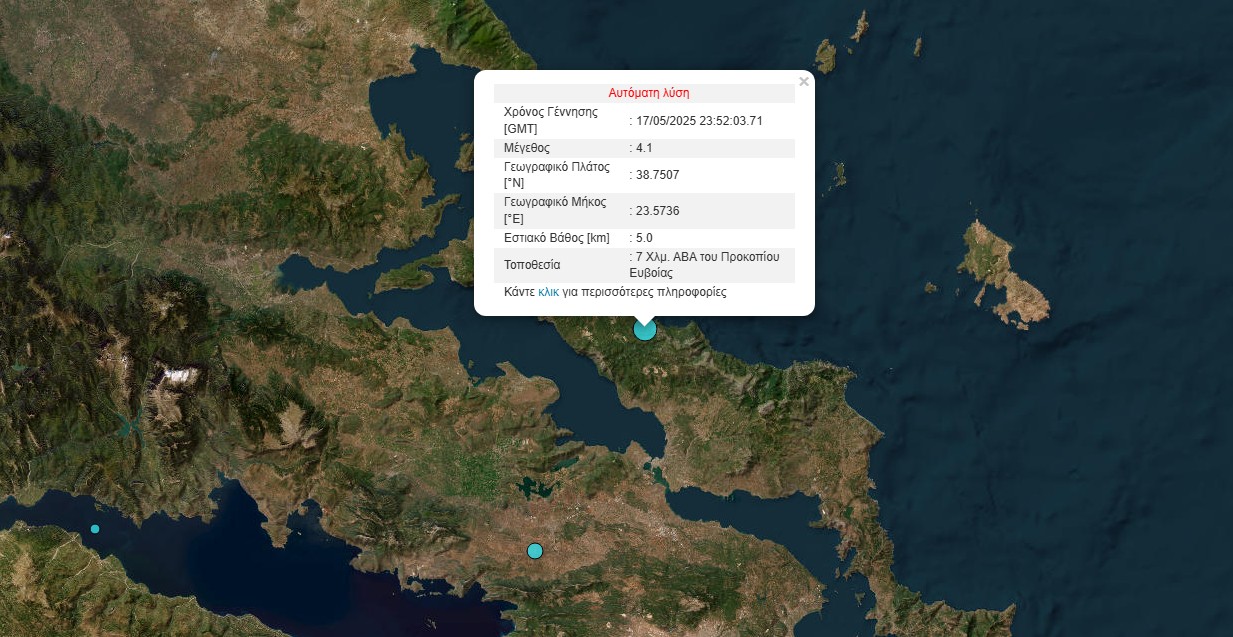
Task: Click the location text 'ΑΒΑ του Προκοπίου Ευβοίας'
Action: click(710, 264)
